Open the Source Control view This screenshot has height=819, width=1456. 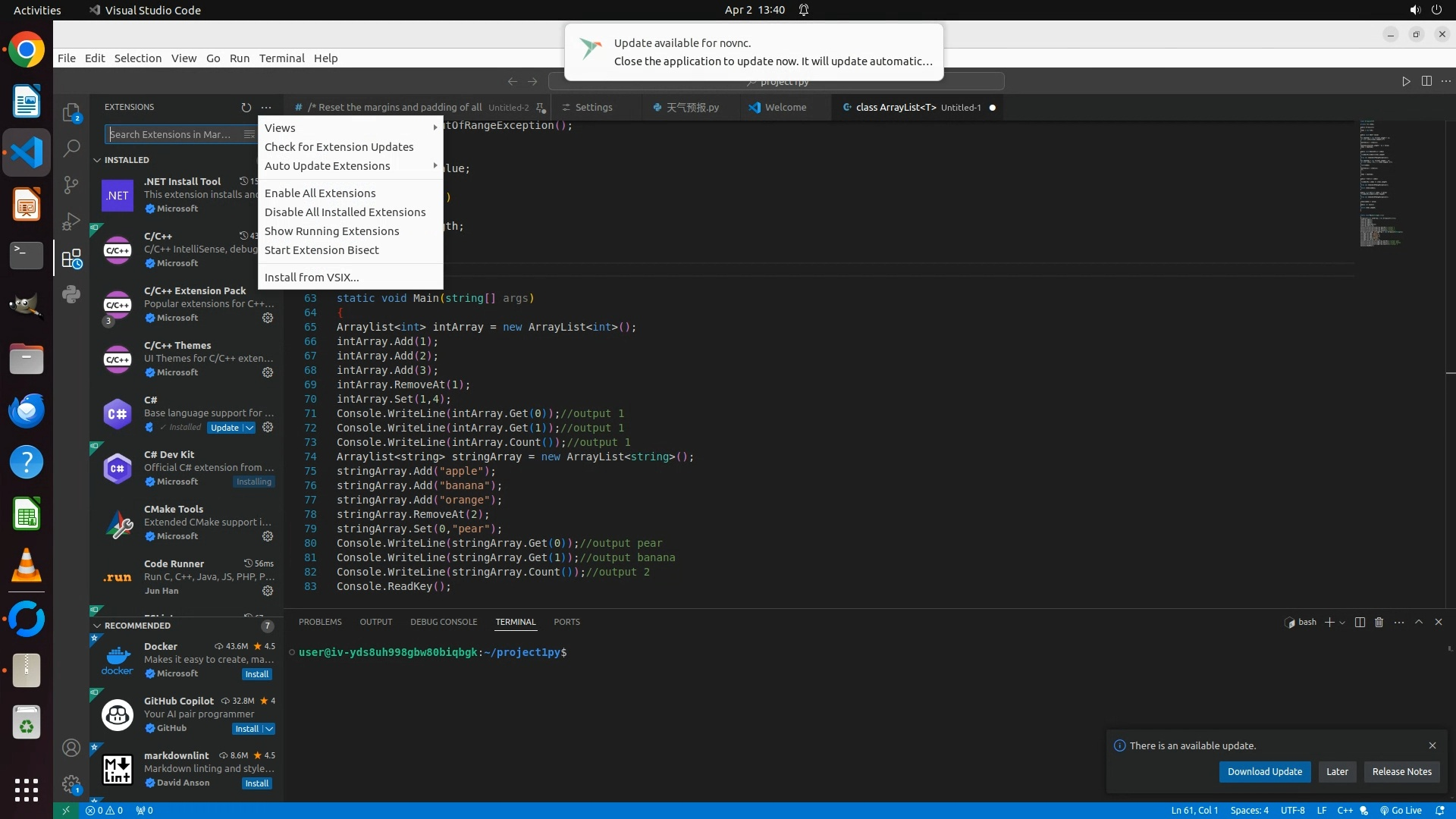pyautogui.click(x=71, y=184)
